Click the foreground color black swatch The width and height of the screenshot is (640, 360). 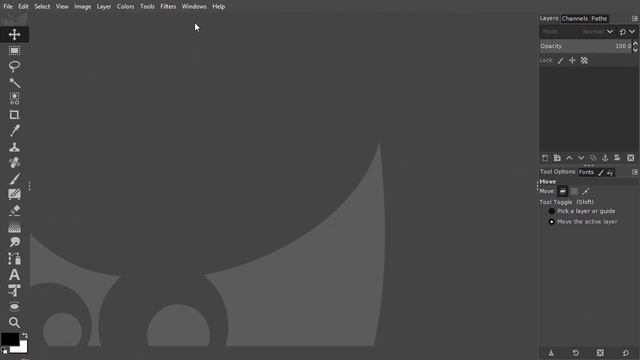click(x=9, y=339)
